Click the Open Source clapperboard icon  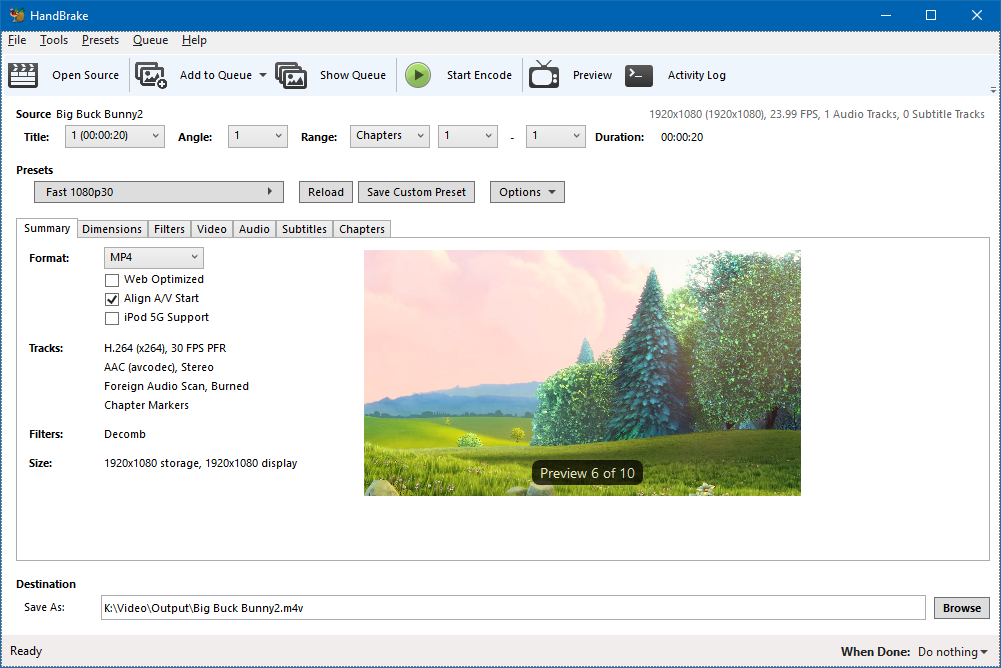click(x=23, y=75)
